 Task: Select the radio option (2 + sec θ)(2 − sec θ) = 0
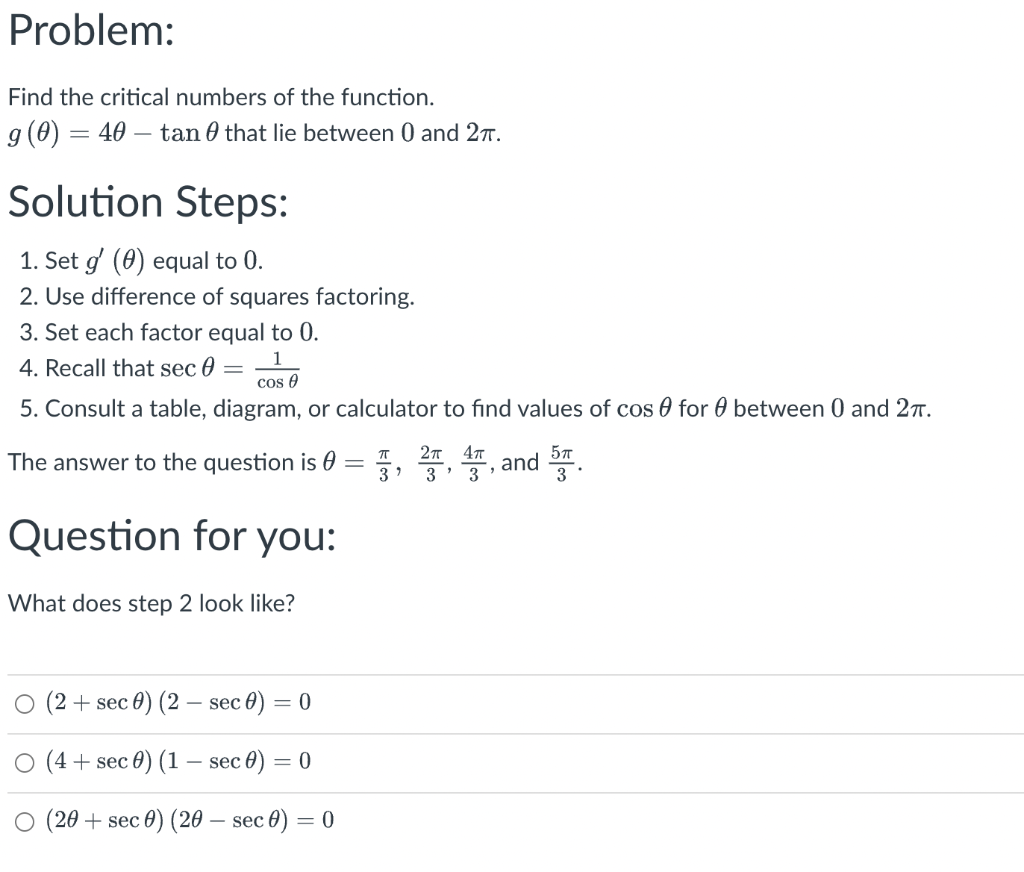23,703
